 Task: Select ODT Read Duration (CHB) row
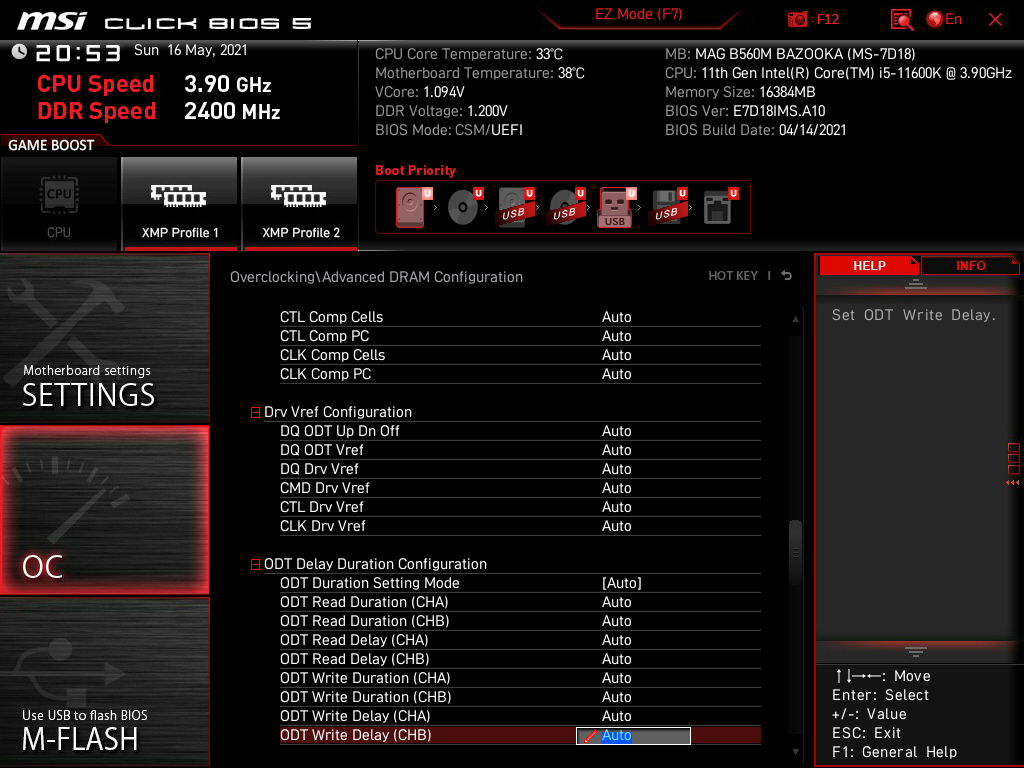tap(520, 621)
